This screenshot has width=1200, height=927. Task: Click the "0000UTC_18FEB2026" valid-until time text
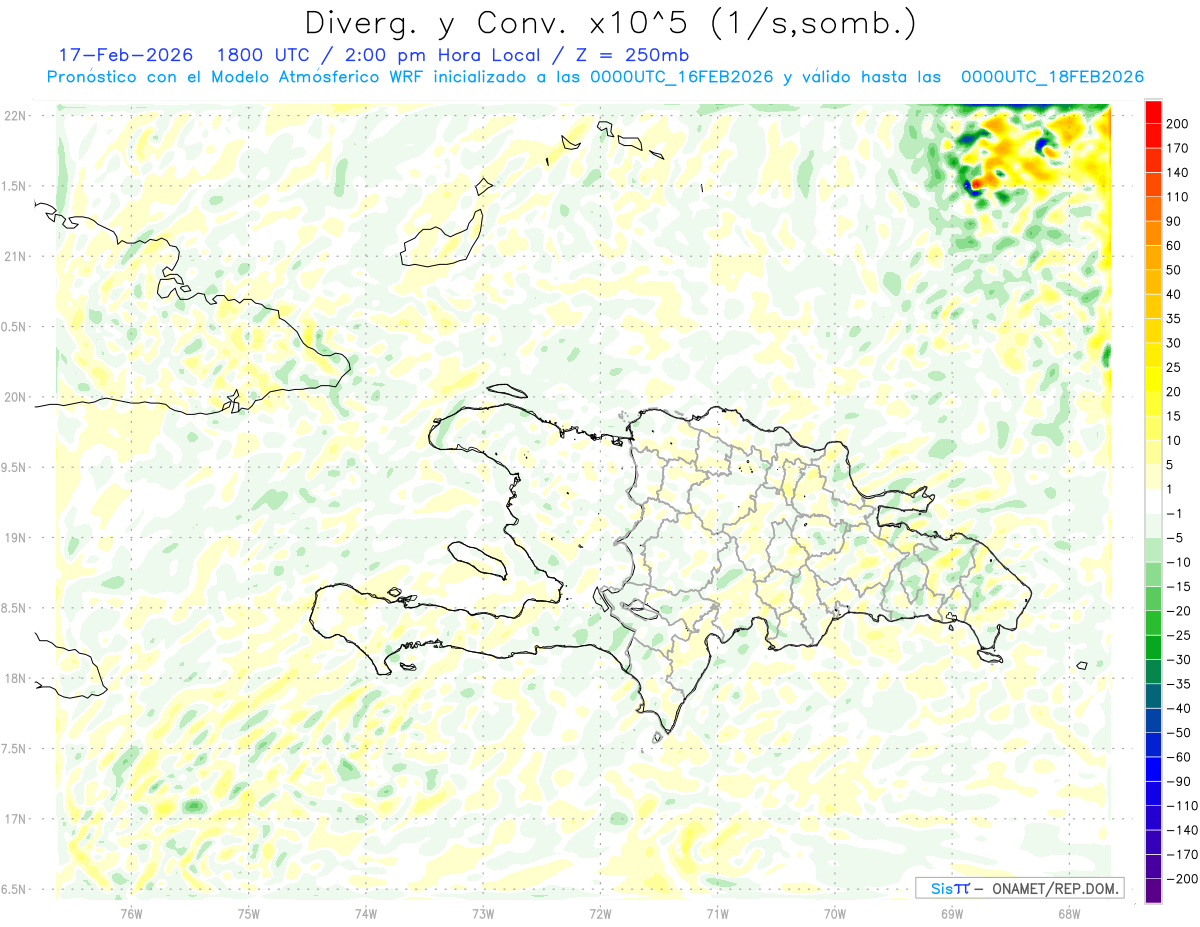pos(1051,77)
